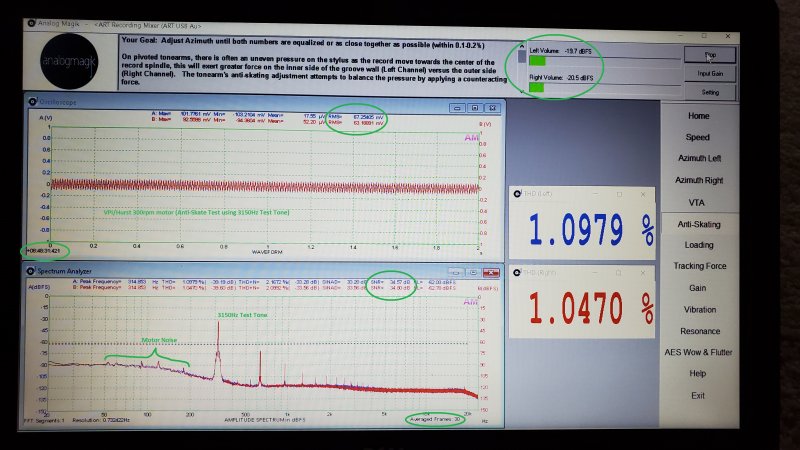Go to the Home menu item

pyautogui.click(x=698, y=116)
